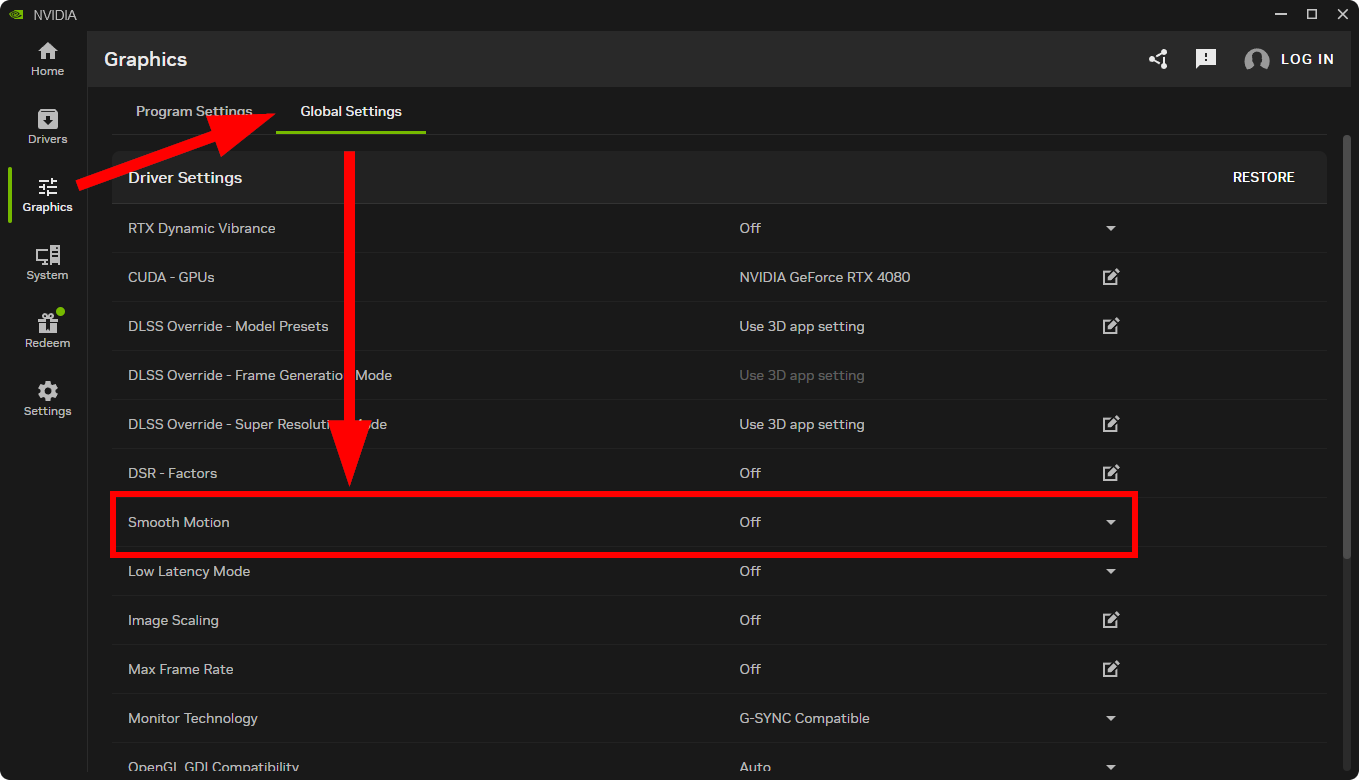Select the Drivers sidebar icon
1359x780 pixels.
(46, 126)
